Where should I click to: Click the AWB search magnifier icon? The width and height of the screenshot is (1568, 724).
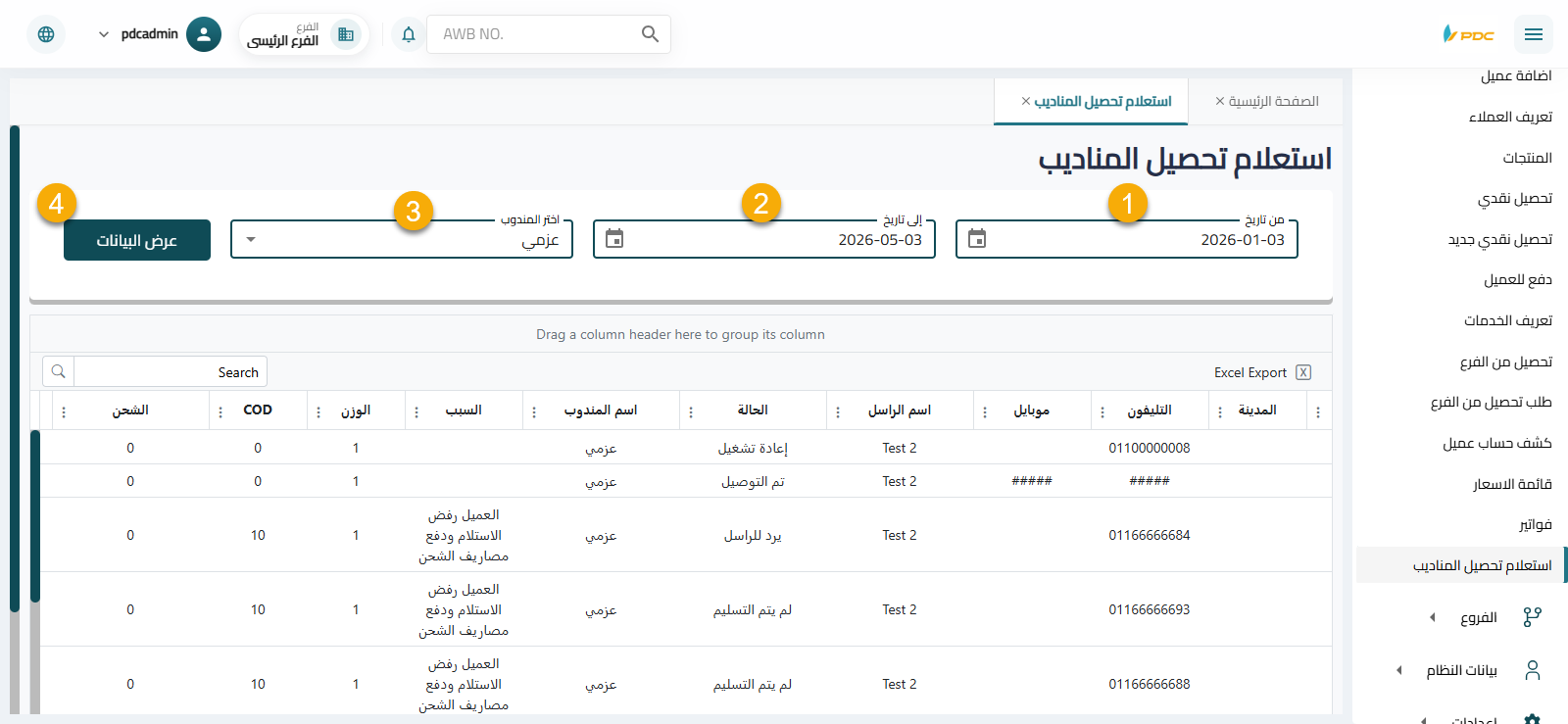click(x=650, y=34)
